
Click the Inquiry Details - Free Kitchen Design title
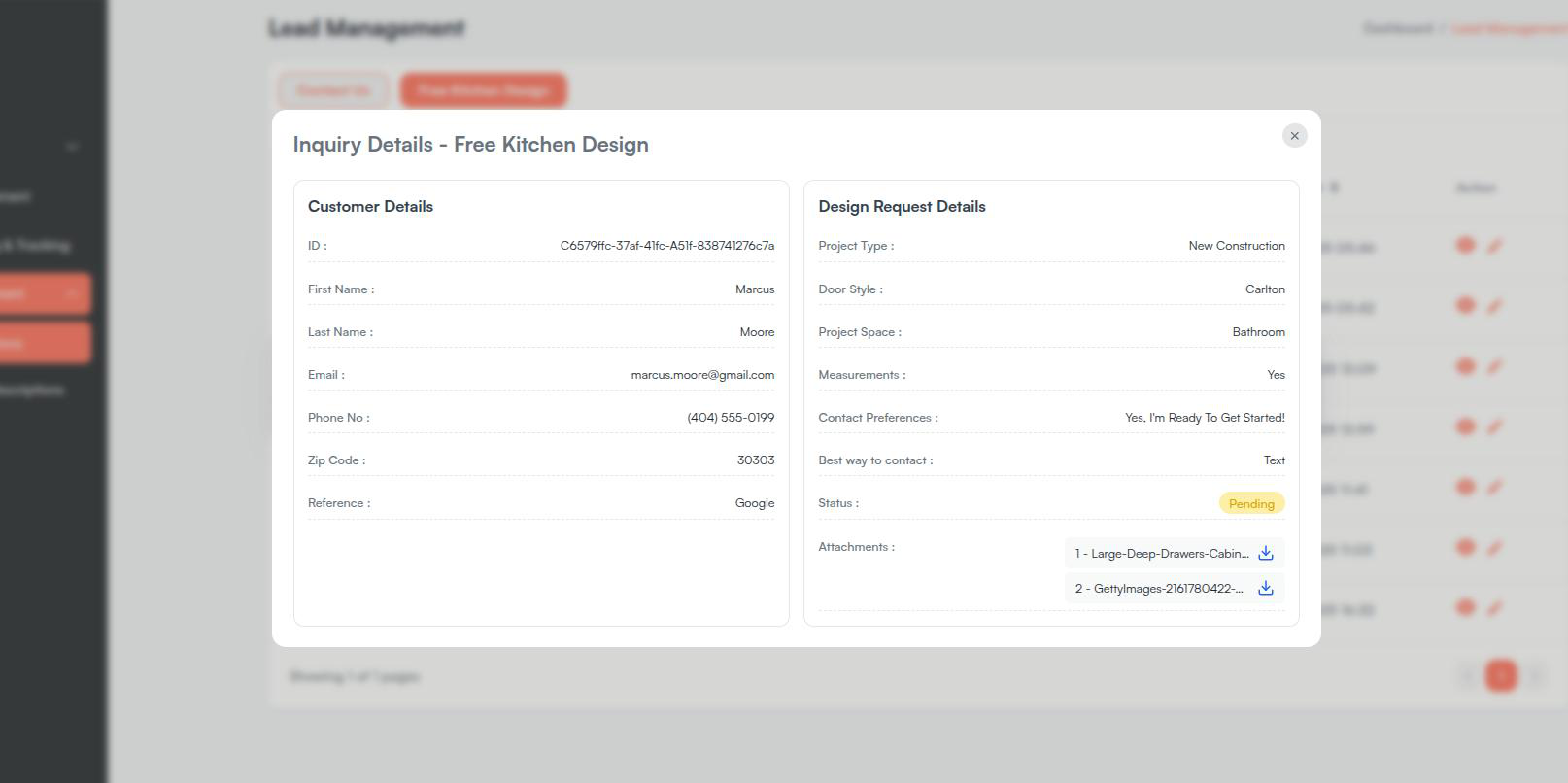coord(471,145)
